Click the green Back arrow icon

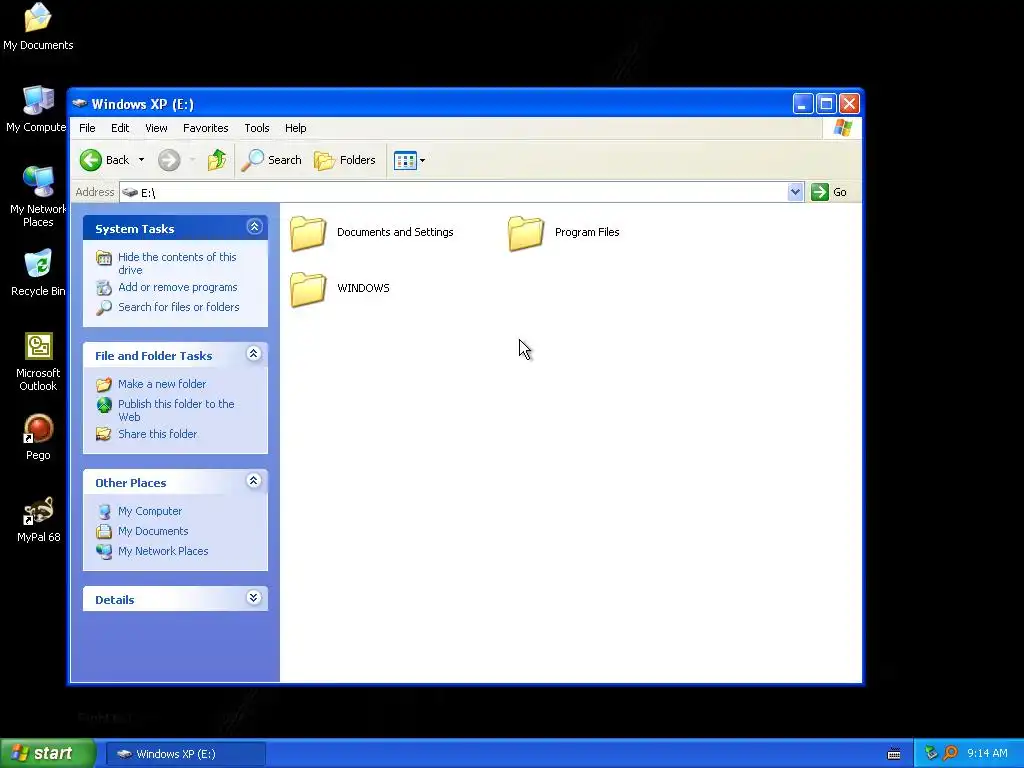(x=91, y=160)
